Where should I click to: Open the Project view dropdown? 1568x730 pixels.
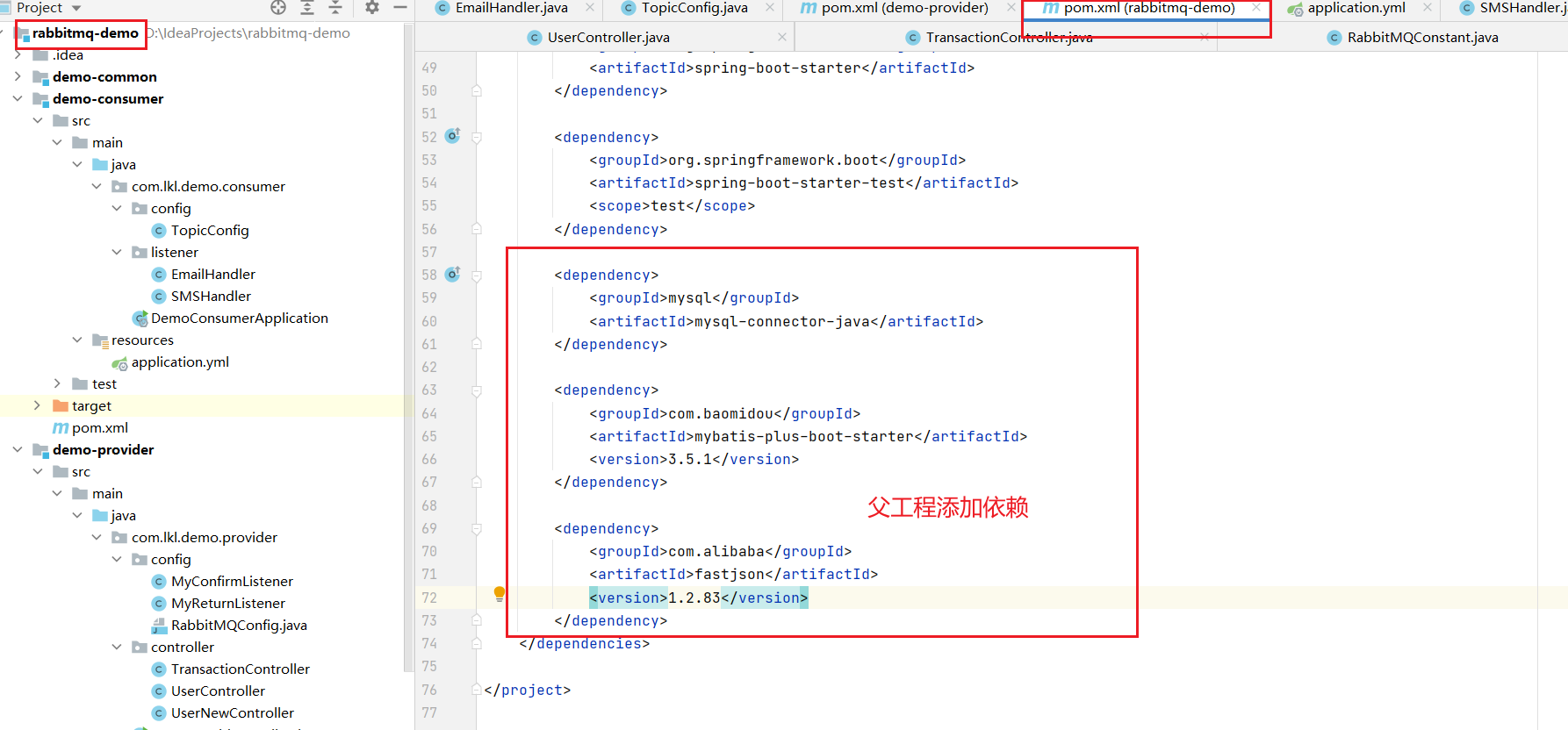76,9
